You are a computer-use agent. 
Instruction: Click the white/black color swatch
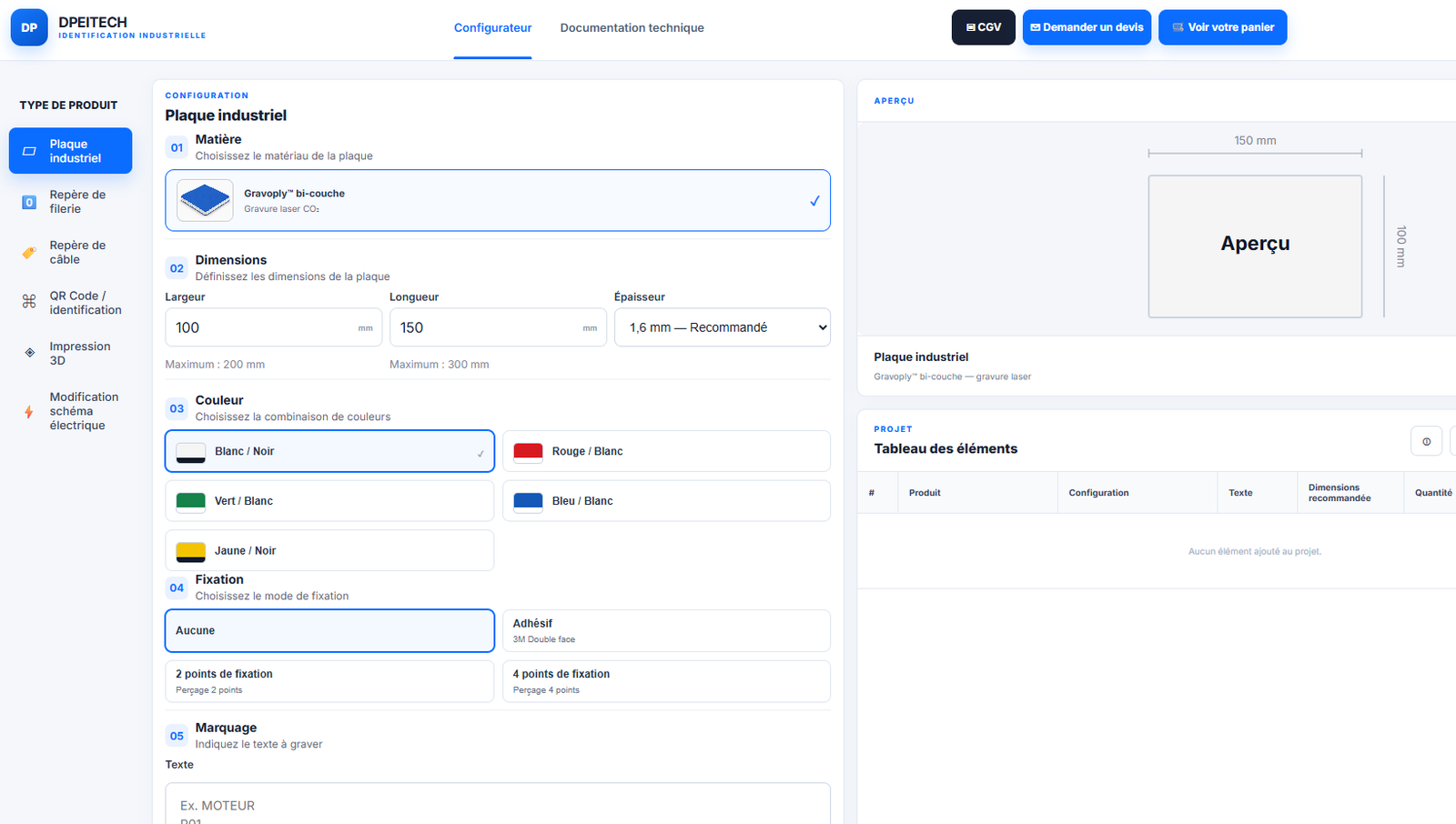[x=190, y=452]
